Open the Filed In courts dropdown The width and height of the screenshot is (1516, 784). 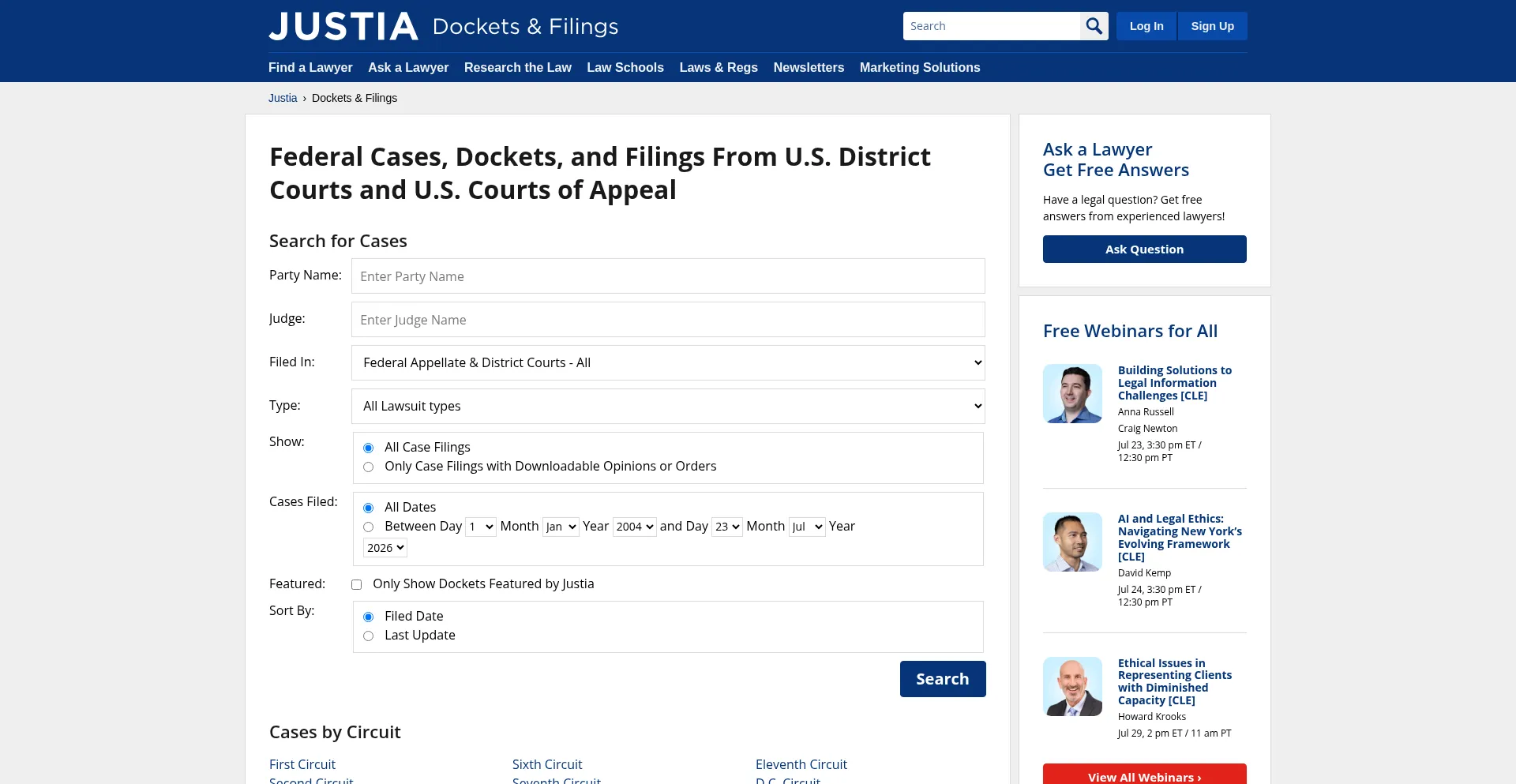668,362
